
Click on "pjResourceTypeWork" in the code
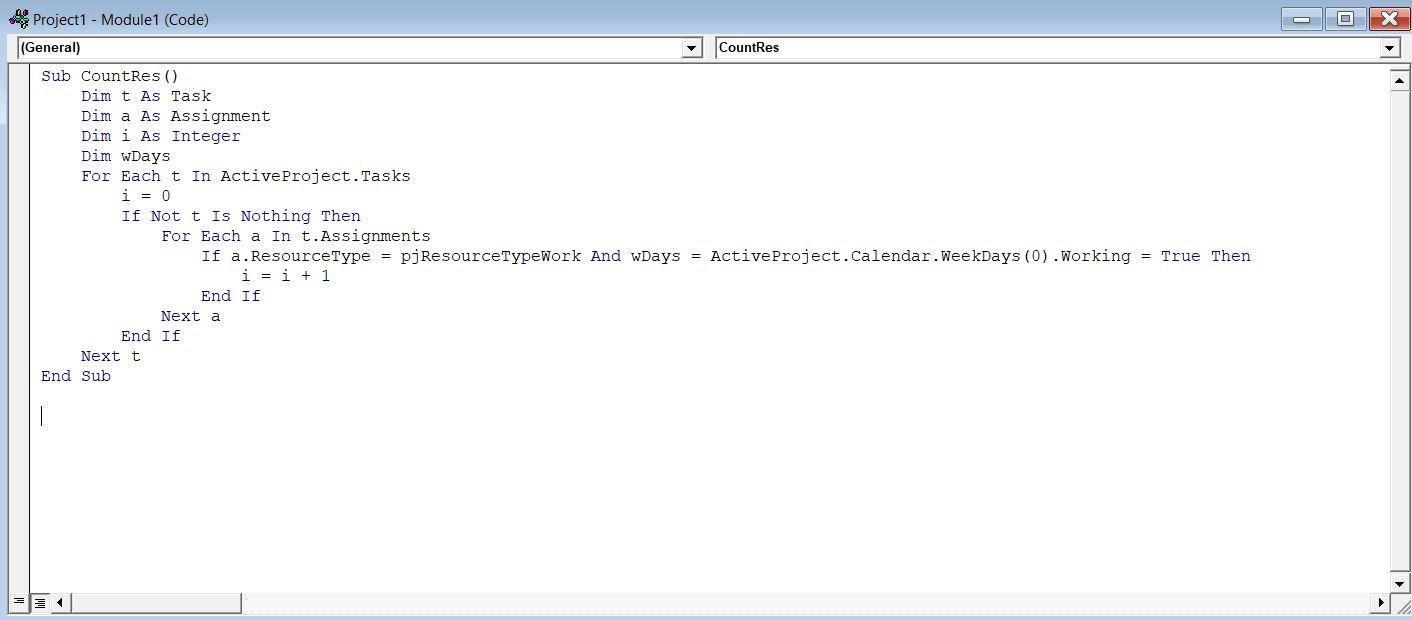click(491, 256)
